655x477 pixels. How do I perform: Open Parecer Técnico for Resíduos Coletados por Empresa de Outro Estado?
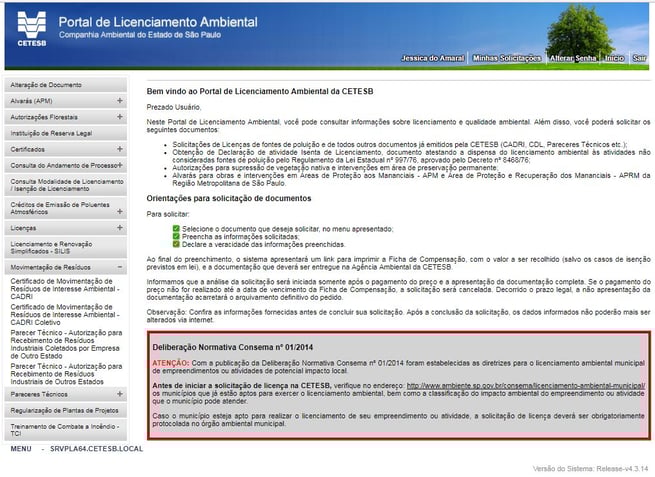(x=66, y=344)
